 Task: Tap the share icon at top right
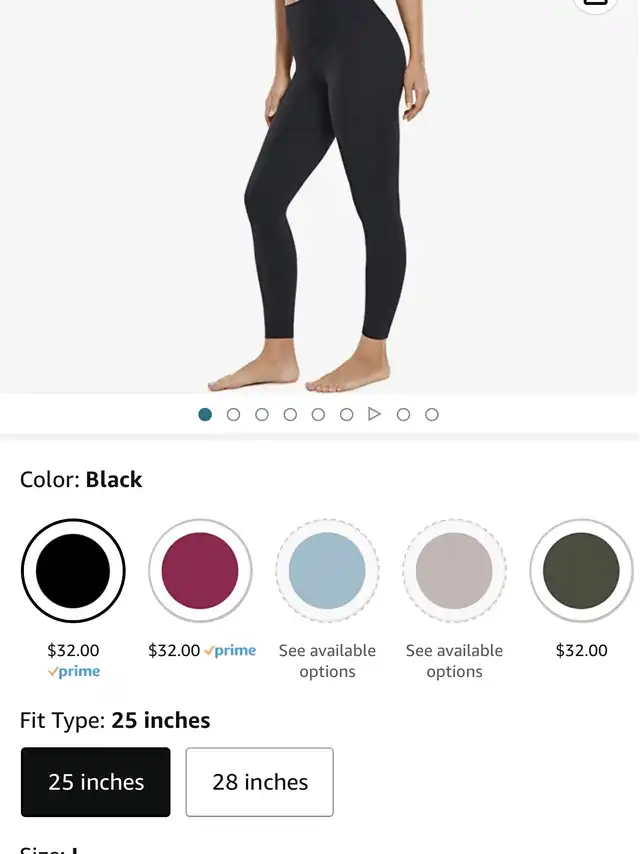click(x=595, y=3)
